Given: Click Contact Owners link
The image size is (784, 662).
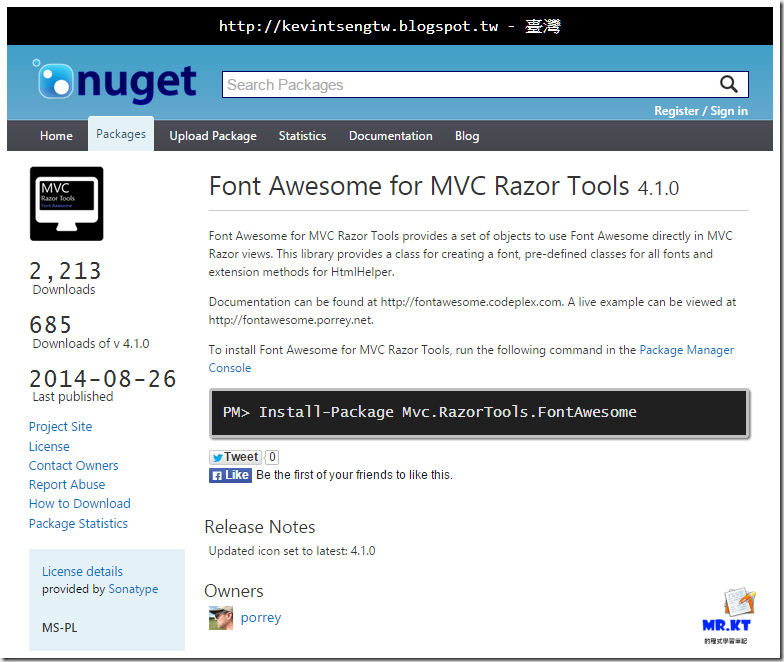Looking at the screenshot, I should [74, 466].
